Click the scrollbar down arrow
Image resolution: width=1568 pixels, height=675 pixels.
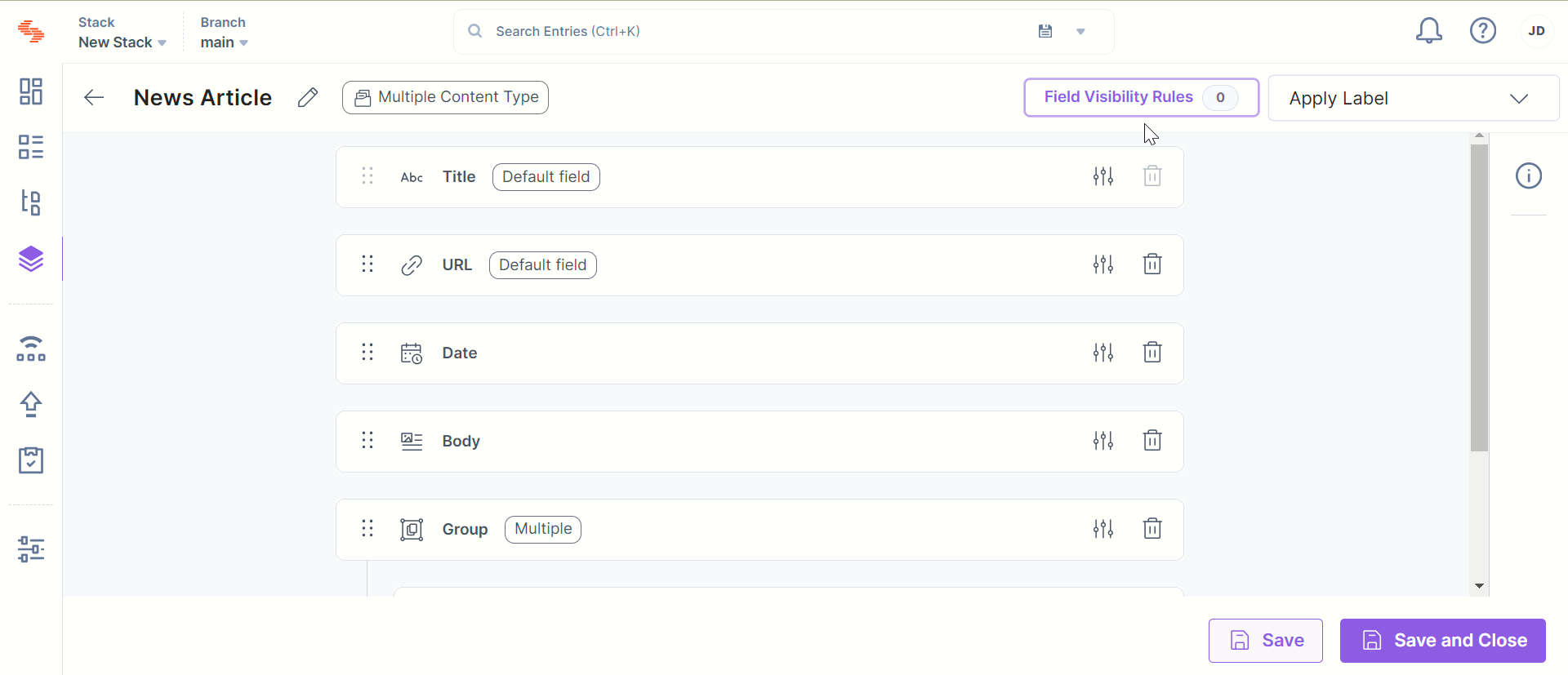(x=1479, y=586)
